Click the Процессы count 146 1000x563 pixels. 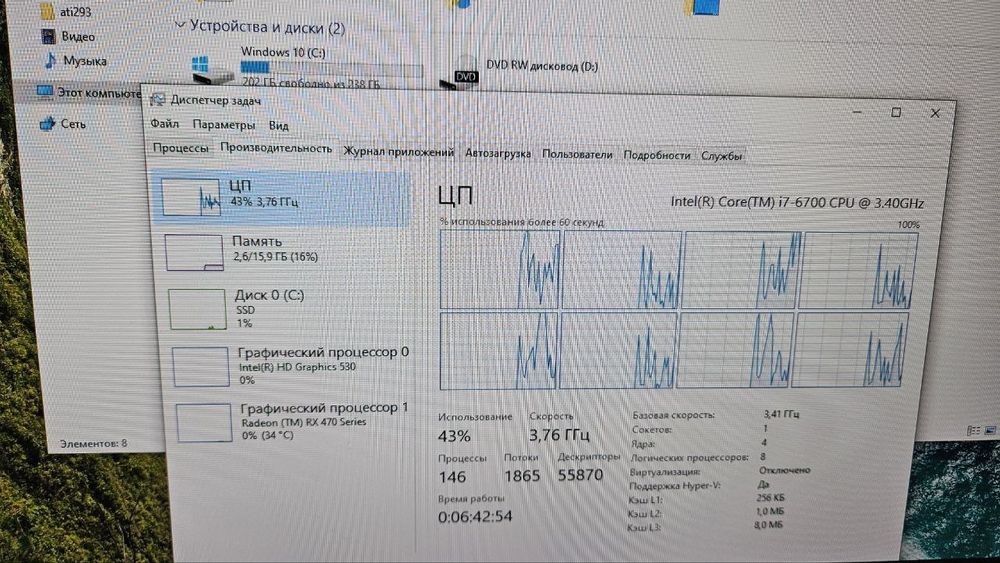(452, 476)
